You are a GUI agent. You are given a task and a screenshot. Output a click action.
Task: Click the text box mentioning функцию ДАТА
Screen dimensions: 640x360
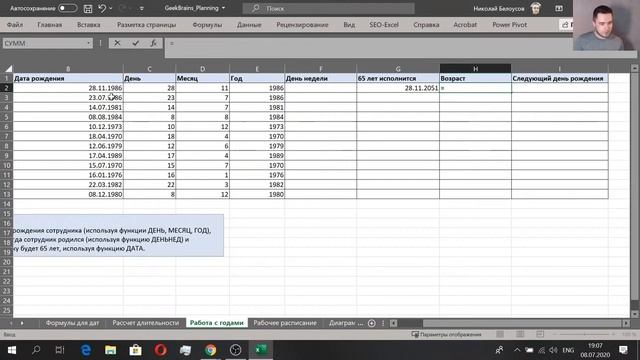[x=118, y=236]
